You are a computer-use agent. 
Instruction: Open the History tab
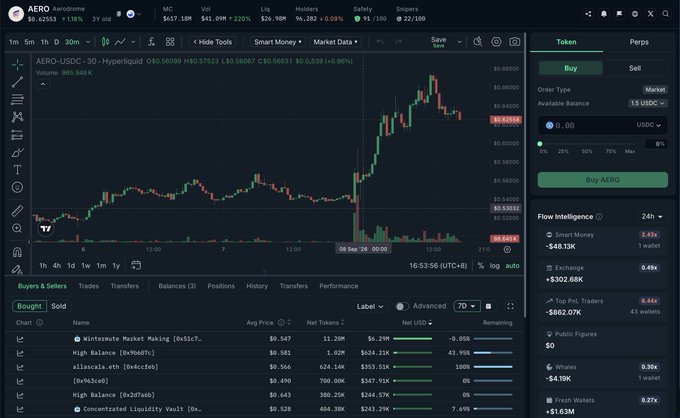click(257, 286)
